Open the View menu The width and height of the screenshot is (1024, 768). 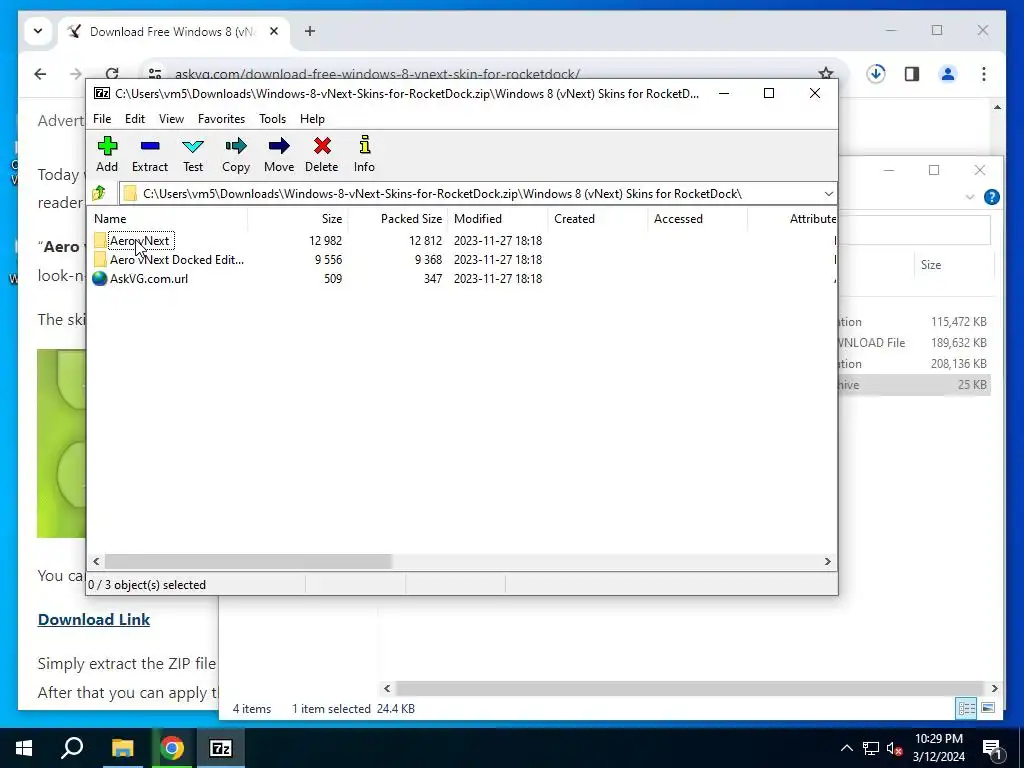pyautogui.click(x=171, y=119)
